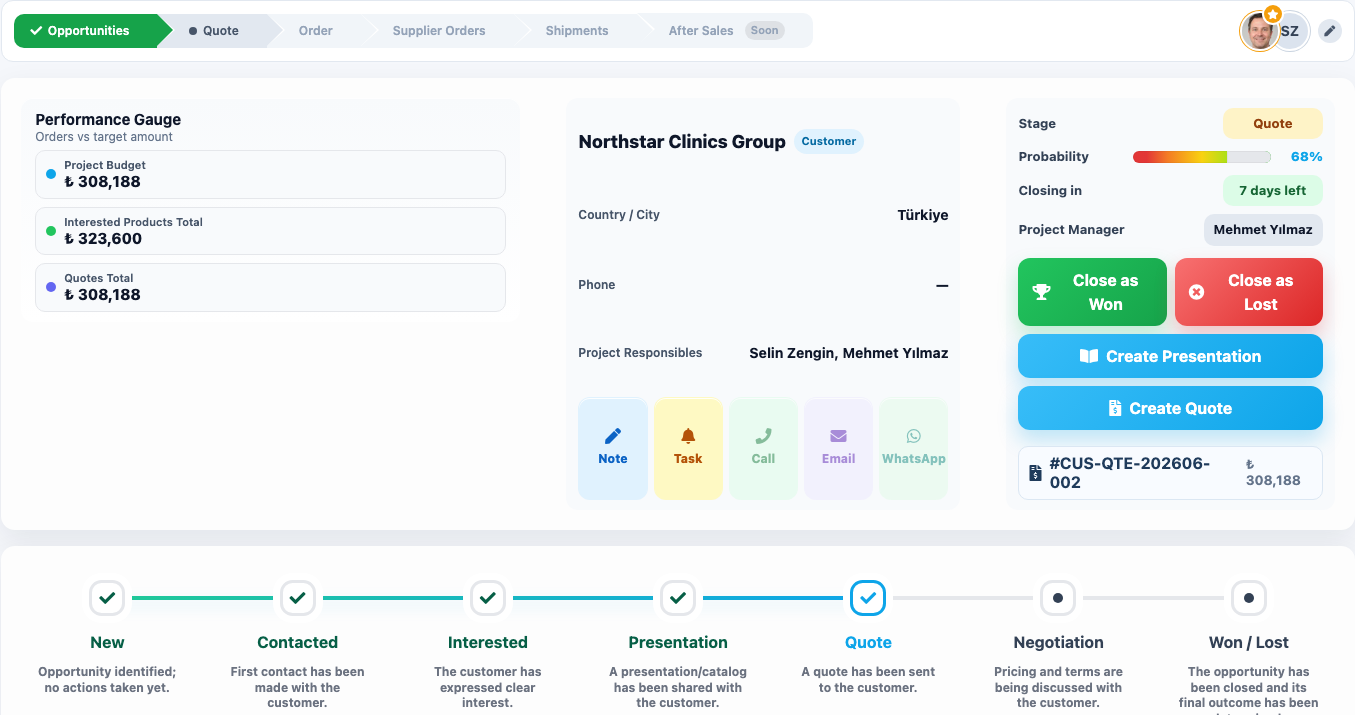This screenshot has width=1355, height=715.
Task: Click the blue dot by Project Budget
Action: 51,174
